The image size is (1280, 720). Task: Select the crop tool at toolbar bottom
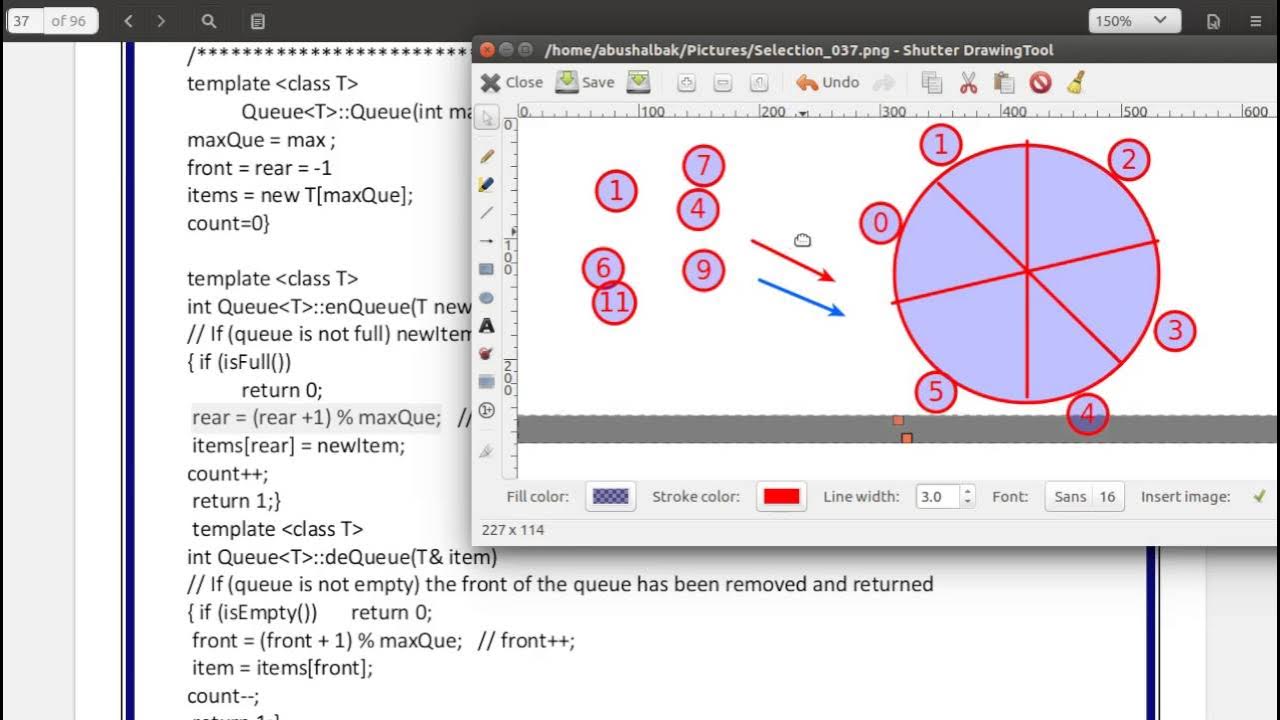click(487, 451)
